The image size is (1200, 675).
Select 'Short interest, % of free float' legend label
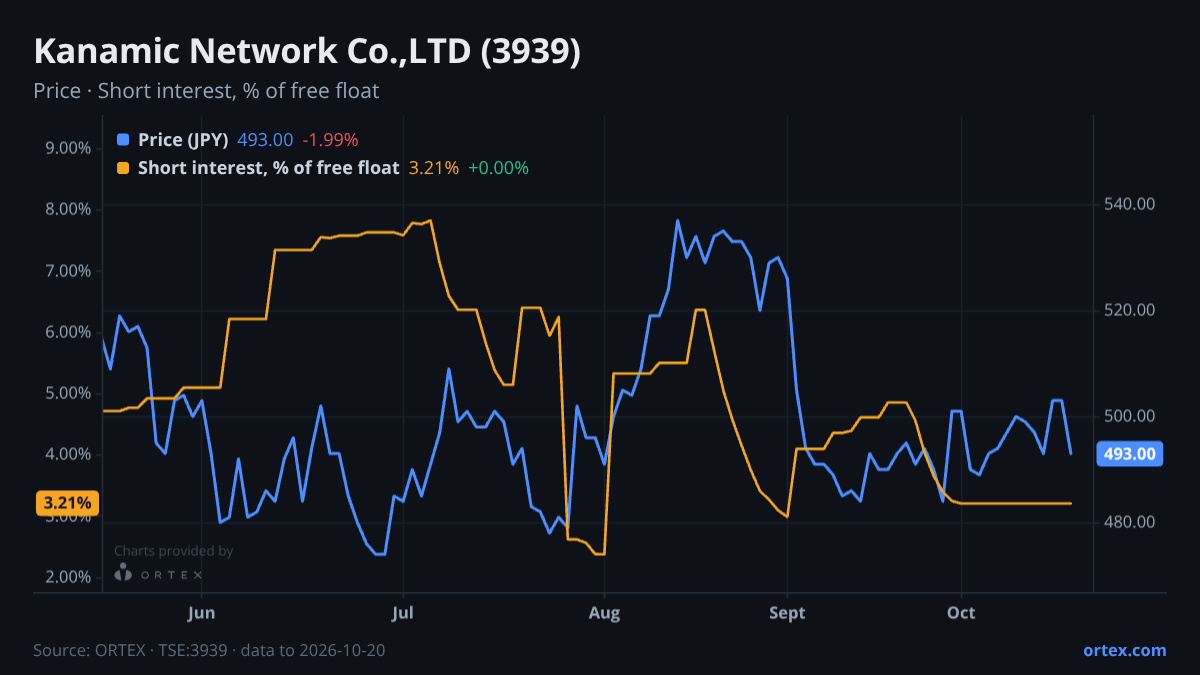click(268, 168)
